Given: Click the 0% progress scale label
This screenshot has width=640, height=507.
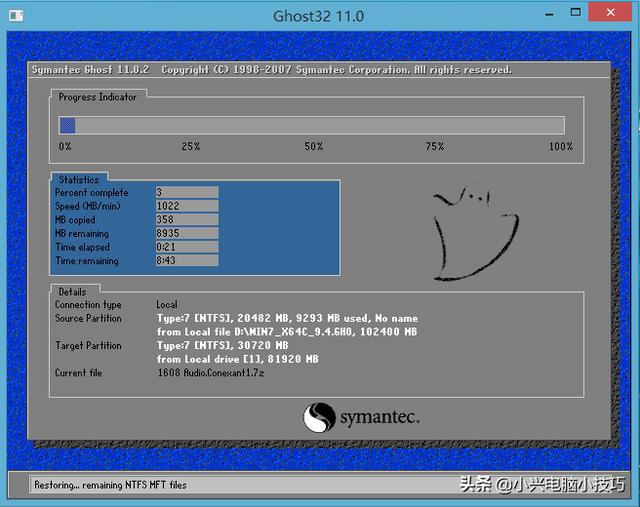Looking at the screenshot, I should pyautogui.click(x=65, y=147).
